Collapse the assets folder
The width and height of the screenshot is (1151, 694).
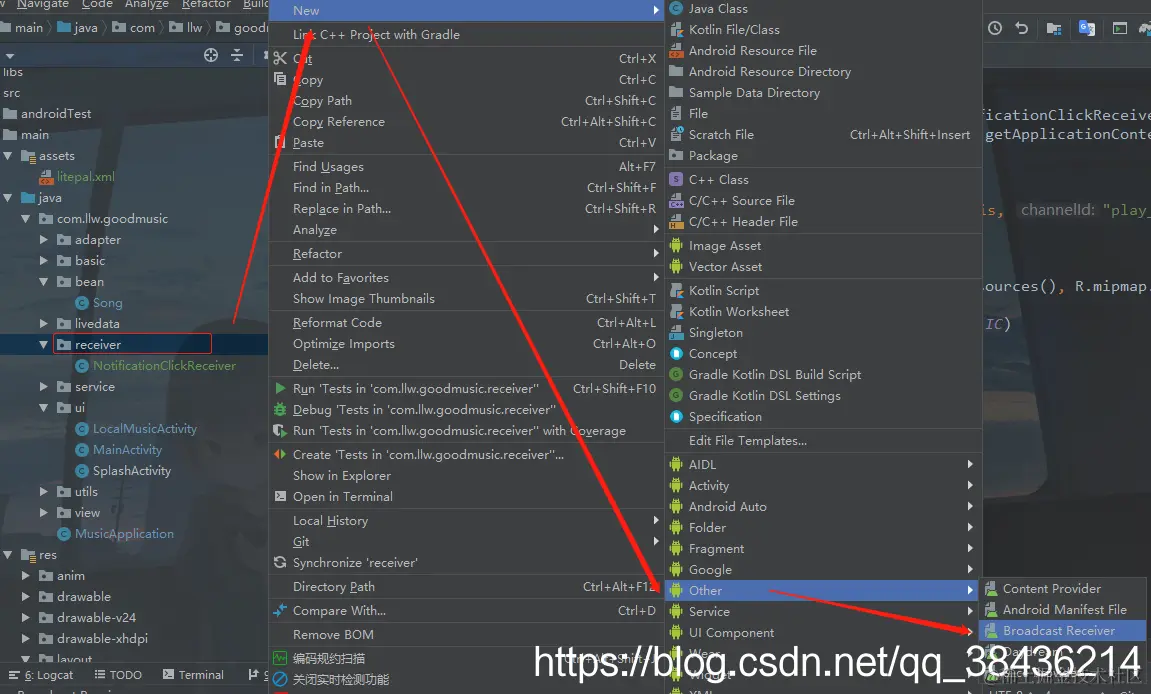point(7,156)
